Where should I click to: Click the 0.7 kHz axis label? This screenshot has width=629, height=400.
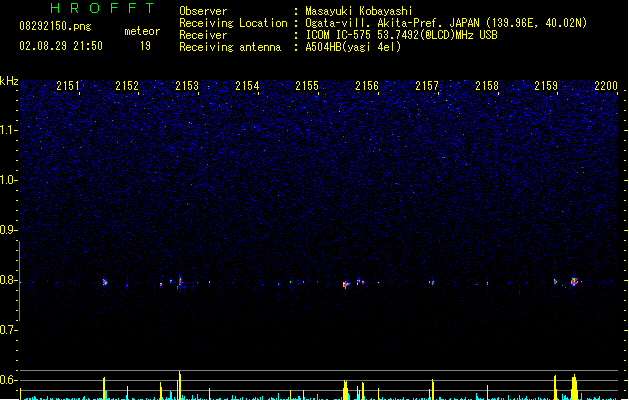[x=9, y=330]
